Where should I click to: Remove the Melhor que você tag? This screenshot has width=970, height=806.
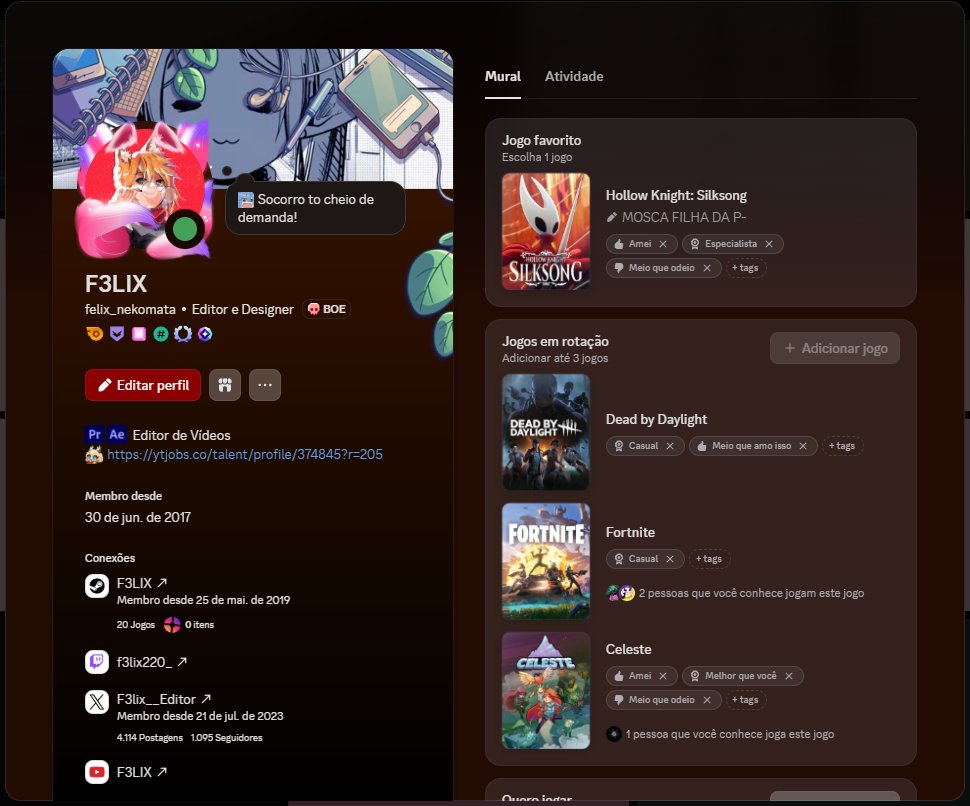[x=789, y=676]
